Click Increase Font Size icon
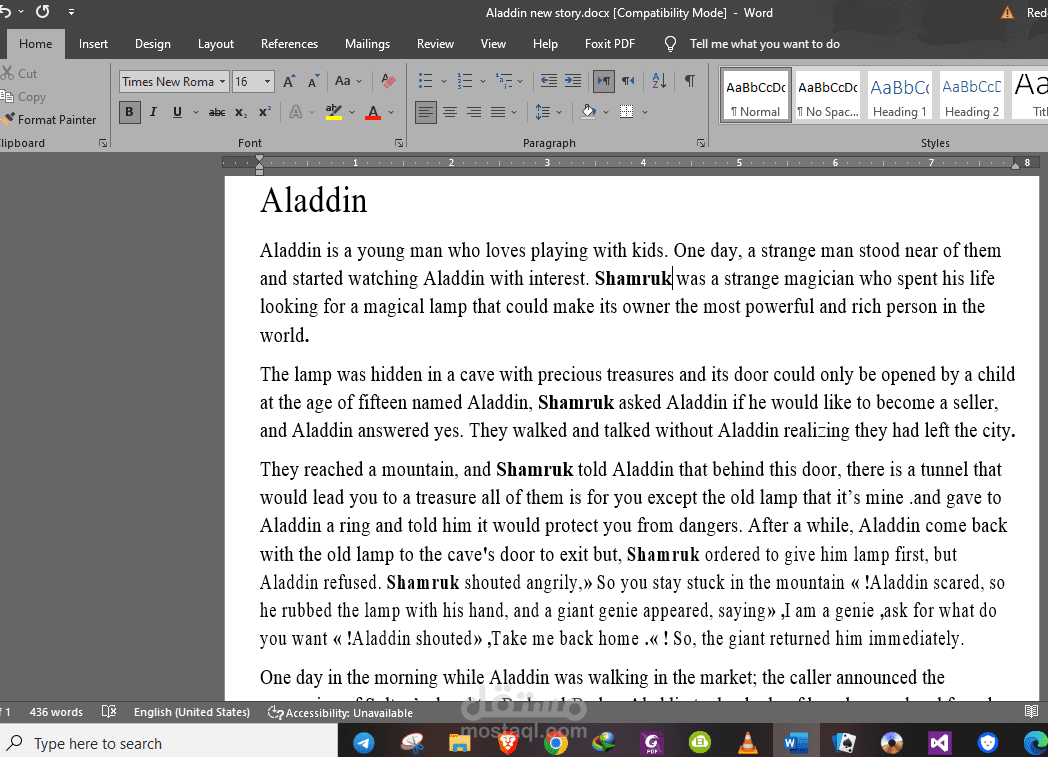1048x757 pixels. [289, 82]
